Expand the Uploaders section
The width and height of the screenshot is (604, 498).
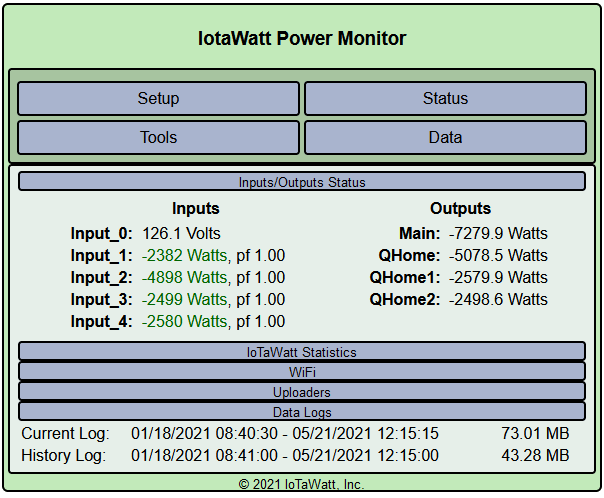[302, 392]
